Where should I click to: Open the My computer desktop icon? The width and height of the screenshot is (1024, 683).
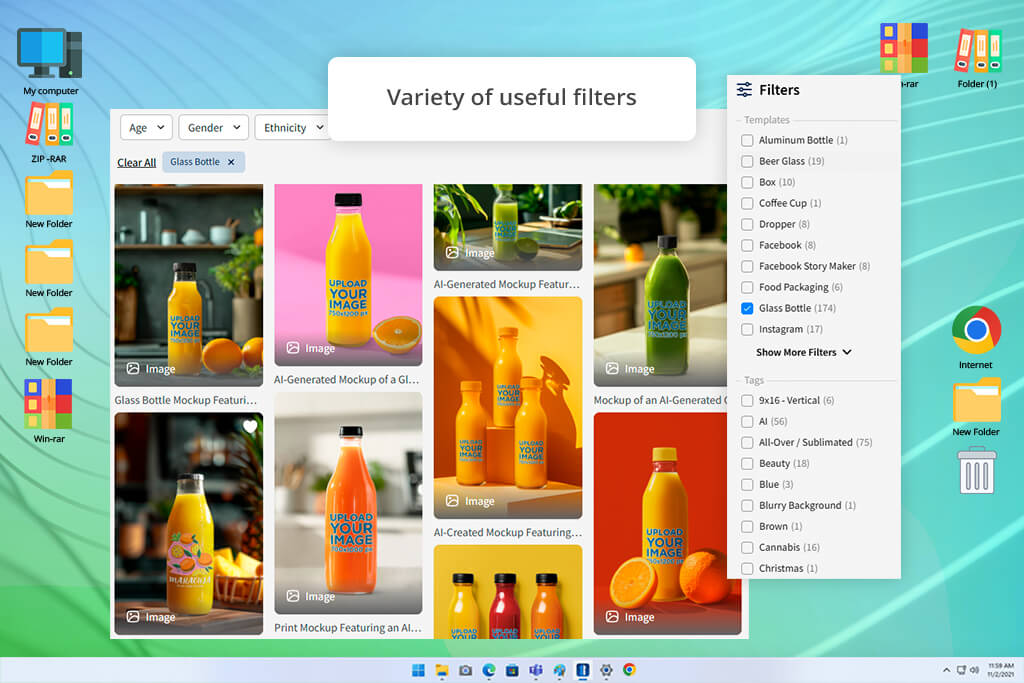(x=50, y=61)
